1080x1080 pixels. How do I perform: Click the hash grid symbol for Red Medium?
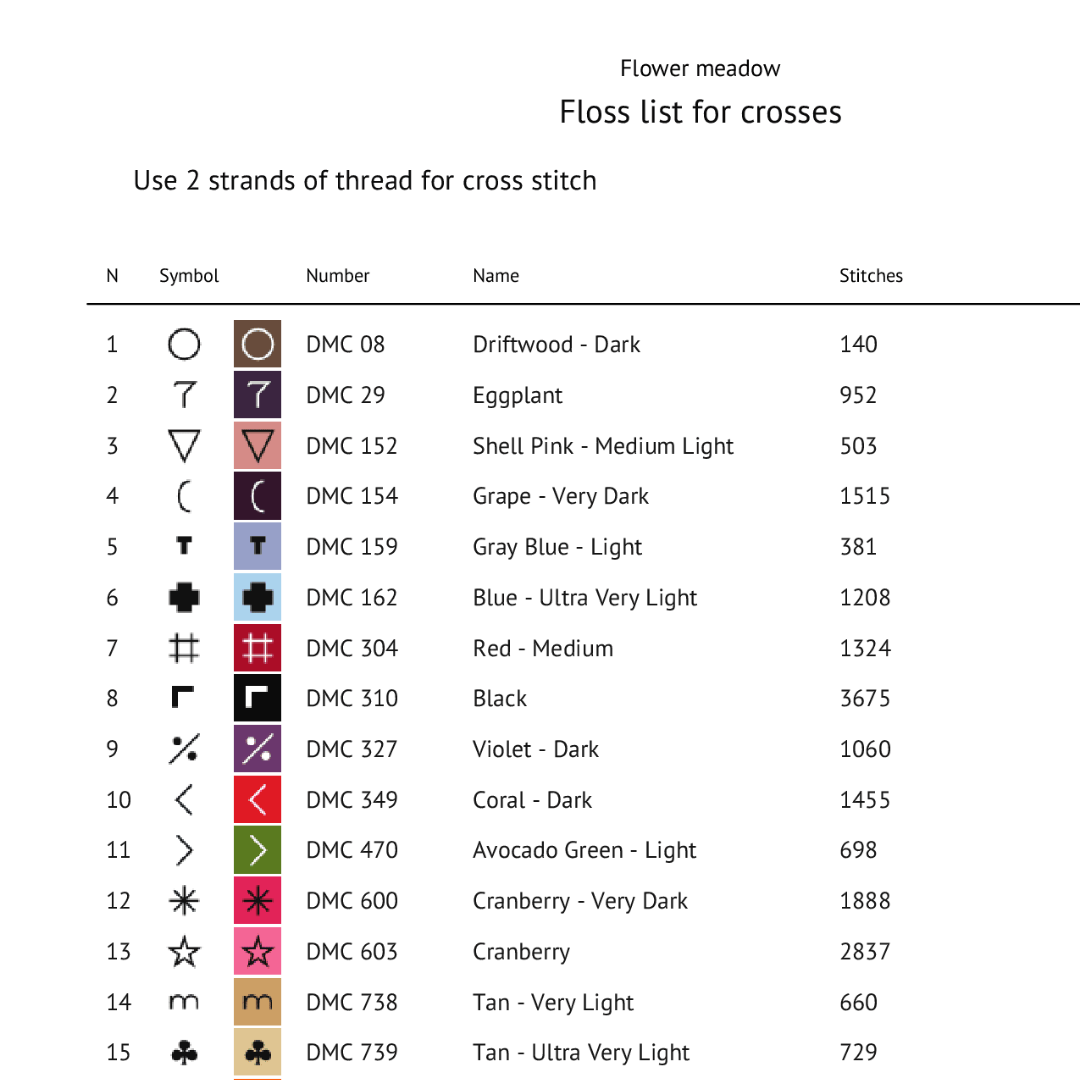184,649
